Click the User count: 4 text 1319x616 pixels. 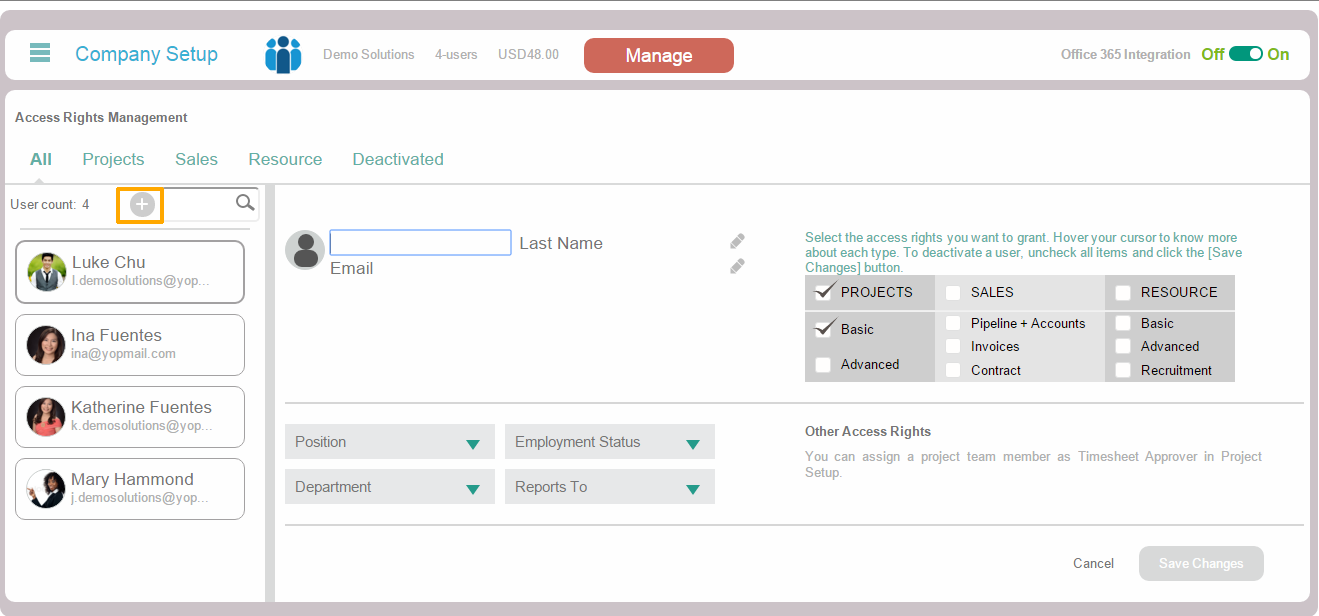50,204
